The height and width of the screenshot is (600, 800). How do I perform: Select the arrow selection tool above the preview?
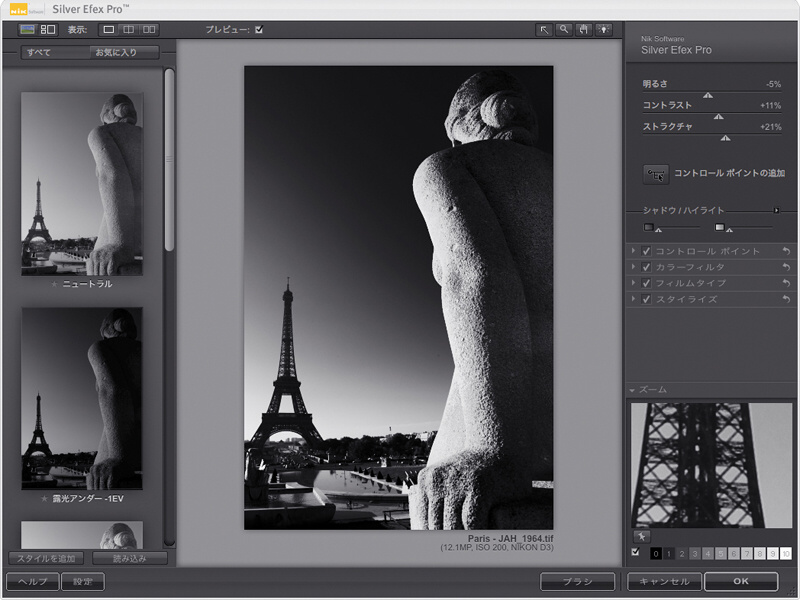(544, 30)
